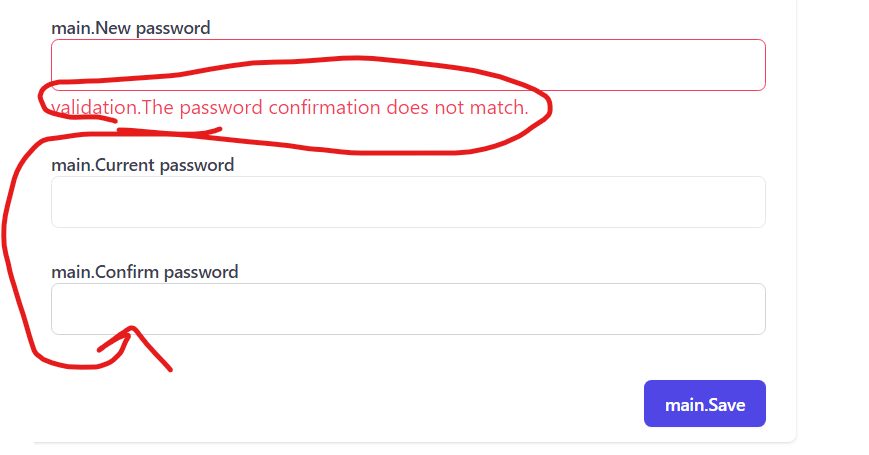Image resolution: width=869 pixels, height=455 pixels.
Task: Focus the Current password text box
Action: [408, 202]
